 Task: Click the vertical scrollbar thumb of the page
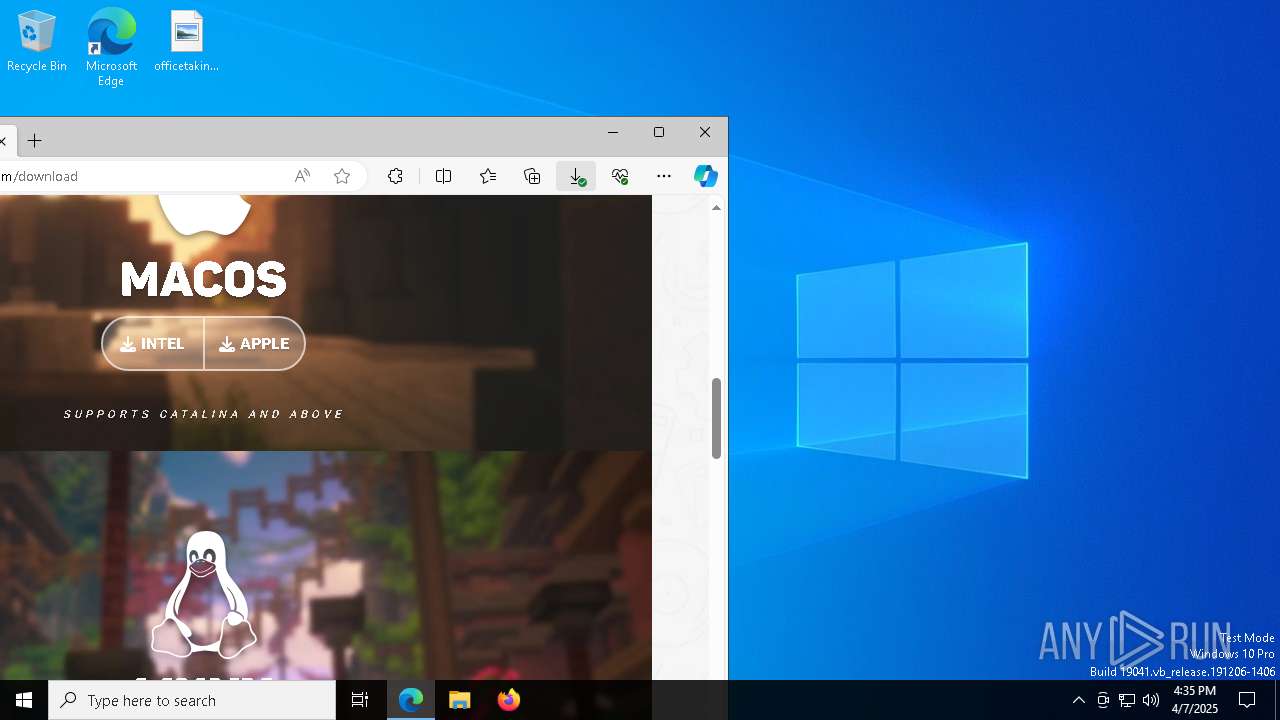pyautogui.click(x=716, y=418)
